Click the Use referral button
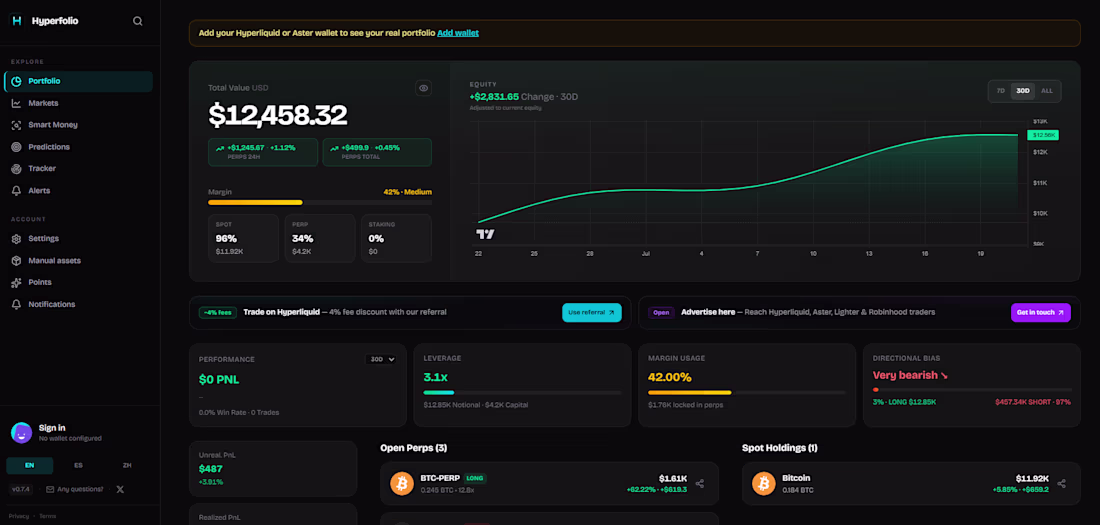Viewport: 1100px width, 525px height. pos(591,312)
